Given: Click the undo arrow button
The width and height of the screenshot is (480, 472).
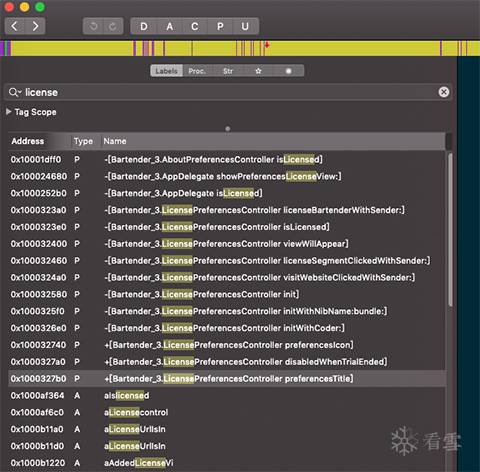Looking at the screenshot, I should 93,26.
